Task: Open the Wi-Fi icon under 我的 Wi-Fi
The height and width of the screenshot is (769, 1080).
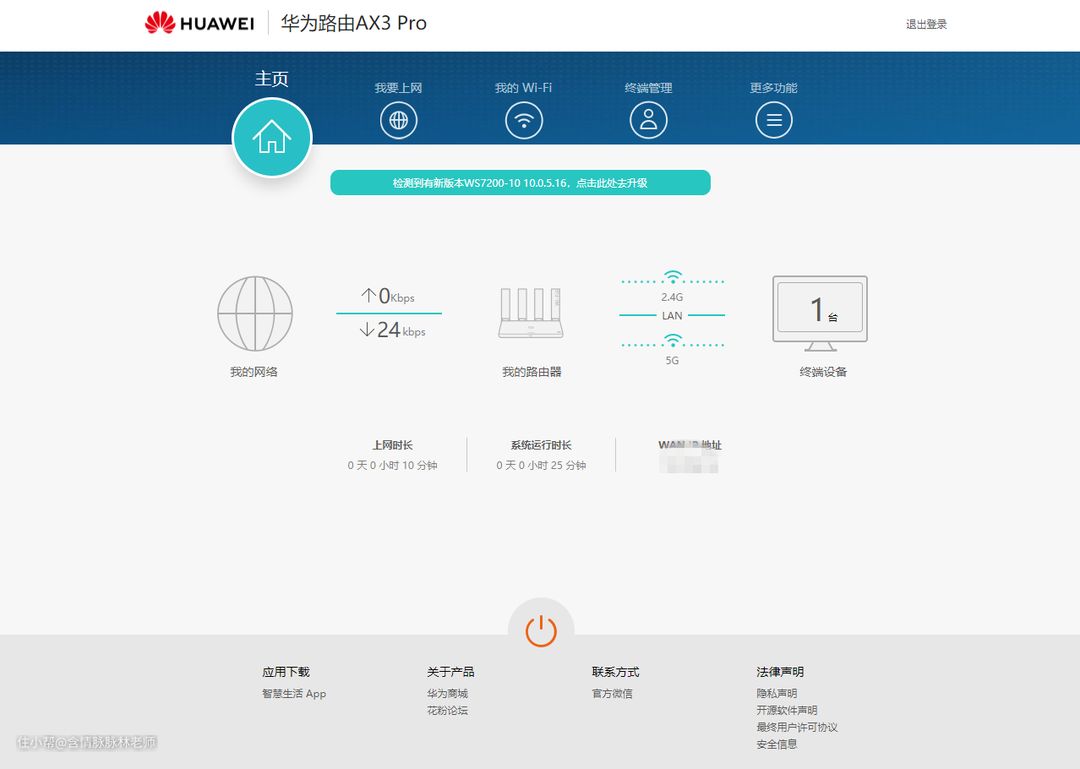Action: coord(523,120)
